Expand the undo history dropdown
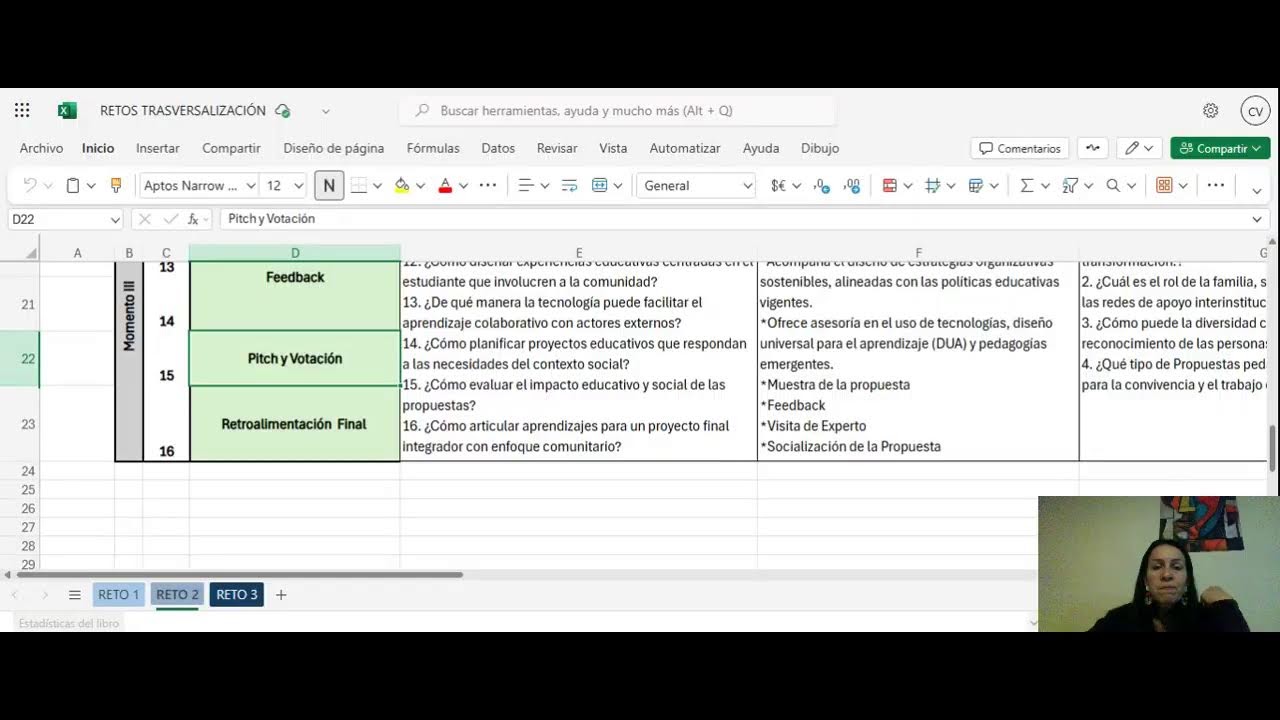Viewport: 1280px width, 720px height. [48, 186]
